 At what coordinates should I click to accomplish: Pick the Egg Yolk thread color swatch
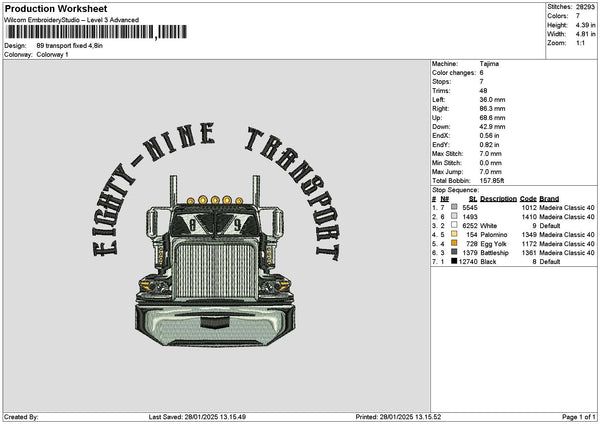(x=454, y=243)
